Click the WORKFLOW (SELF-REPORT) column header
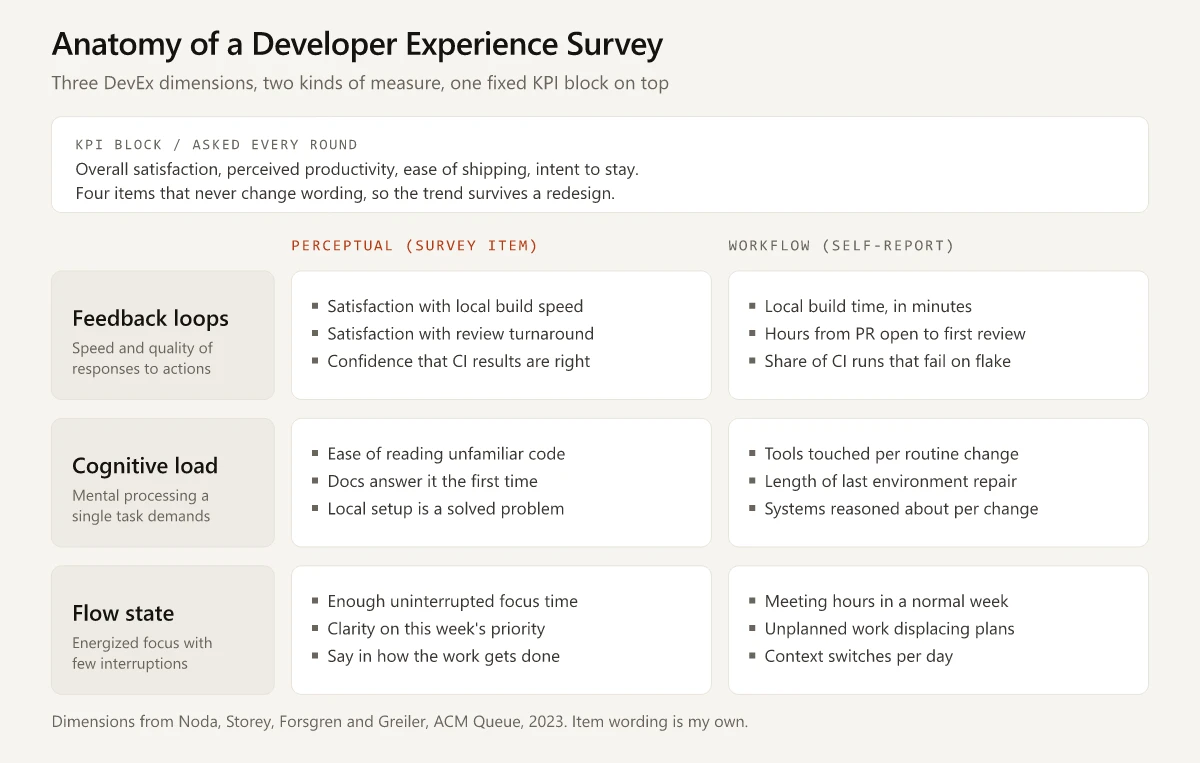This screenshot has width=1200, height=763. [x=841, y=246]
